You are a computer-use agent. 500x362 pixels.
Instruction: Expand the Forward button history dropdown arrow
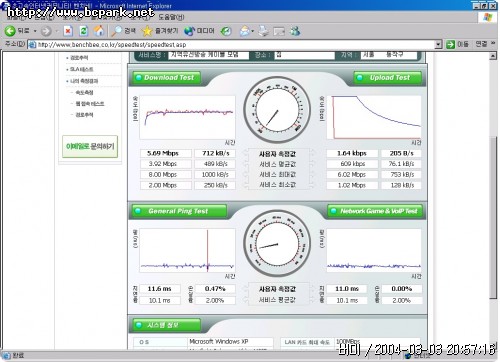click(x=57, y=31)
